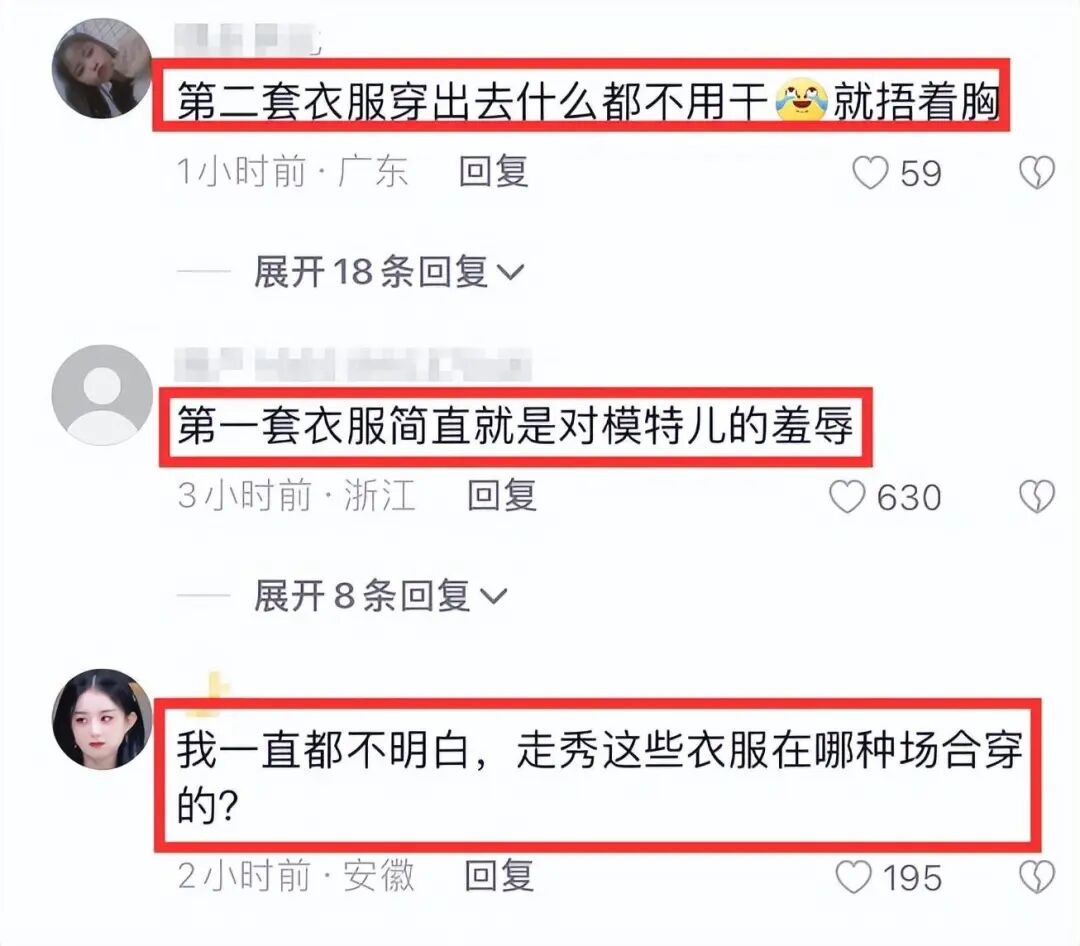Reply to the Anhui comment
Viewport: 1080px width, 946px height.
pyautogui.click(x=499, y=876)
